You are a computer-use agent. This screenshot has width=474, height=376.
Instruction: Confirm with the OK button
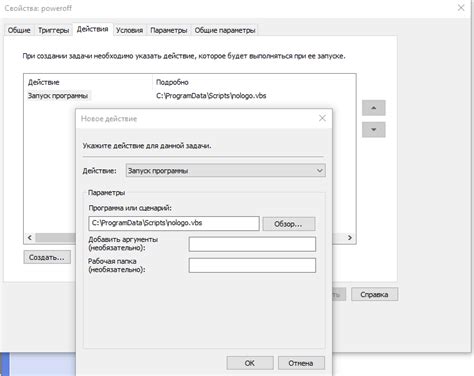coord(250,363)
